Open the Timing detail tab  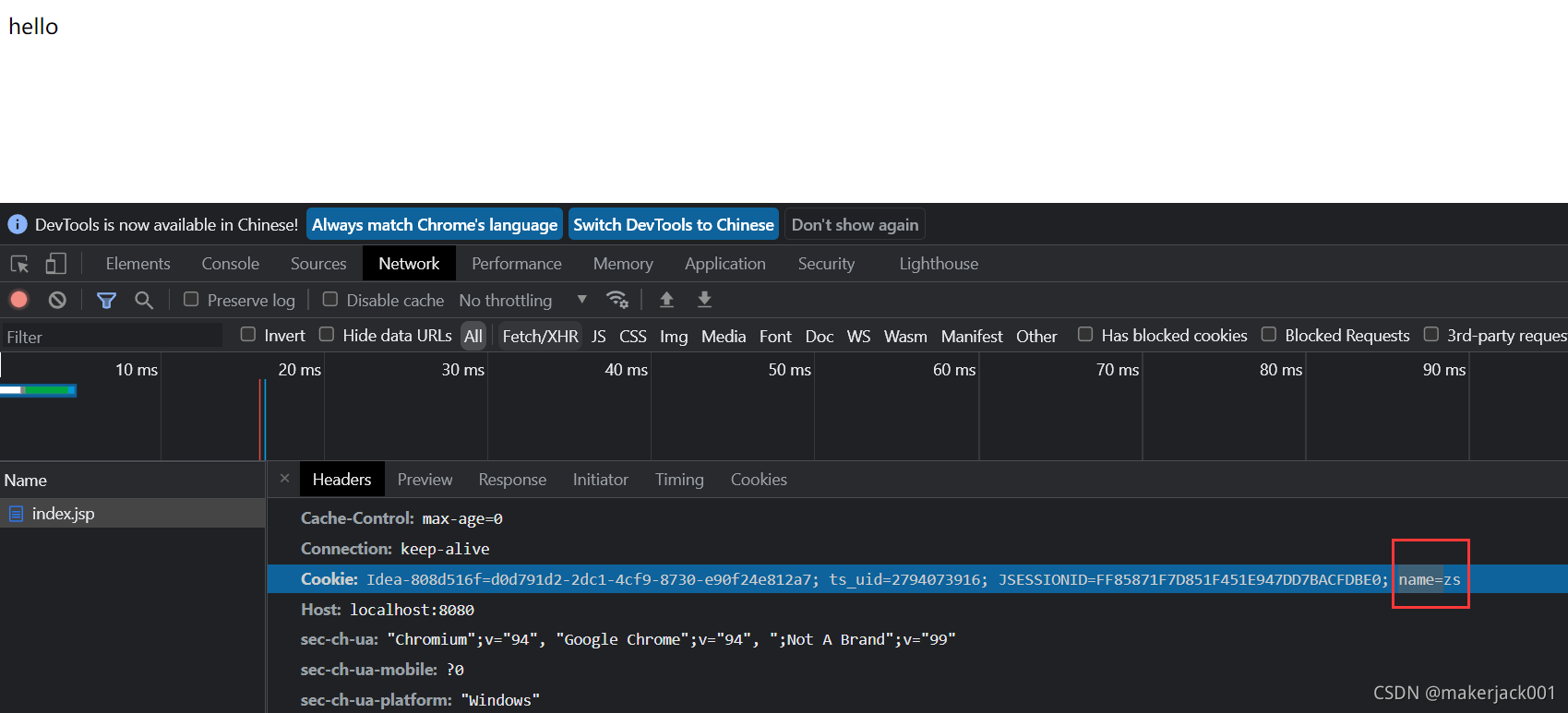(x=679, y=480)
